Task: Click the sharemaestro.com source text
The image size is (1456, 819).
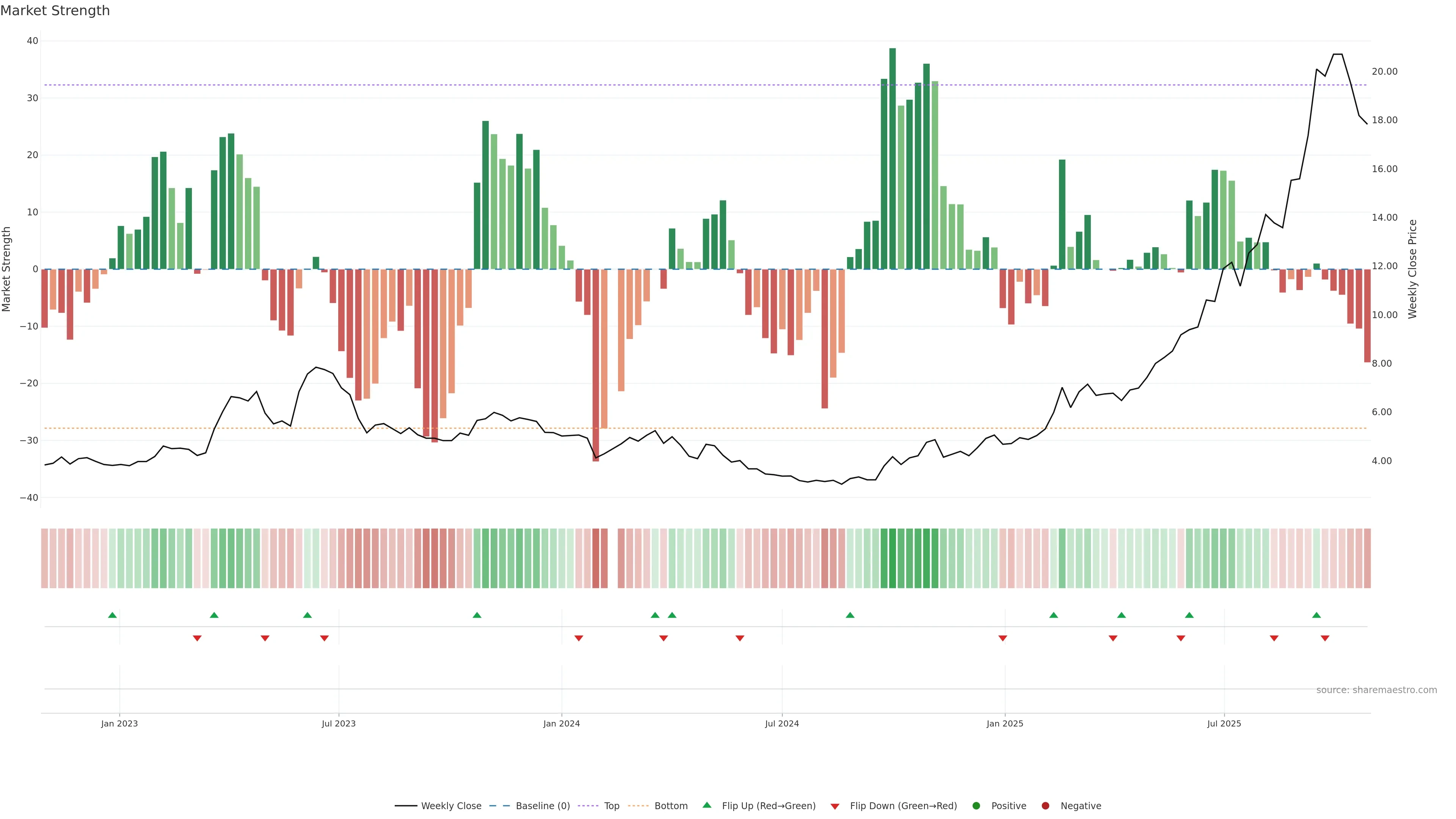Action: click(x=1376, y=690)
